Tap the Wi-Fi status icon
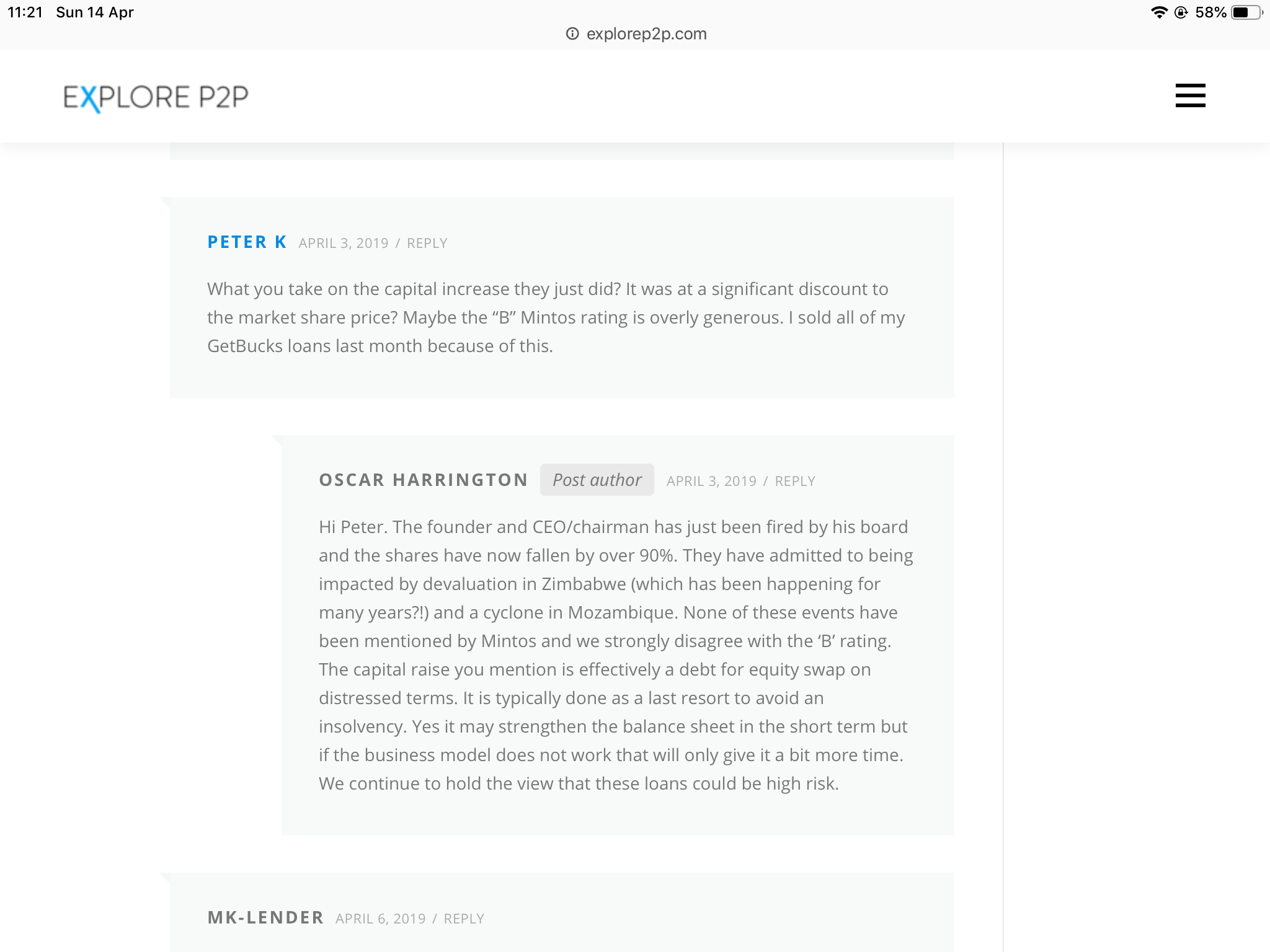This screenshot has height=952, width=1270. [x=1158, y=12]
